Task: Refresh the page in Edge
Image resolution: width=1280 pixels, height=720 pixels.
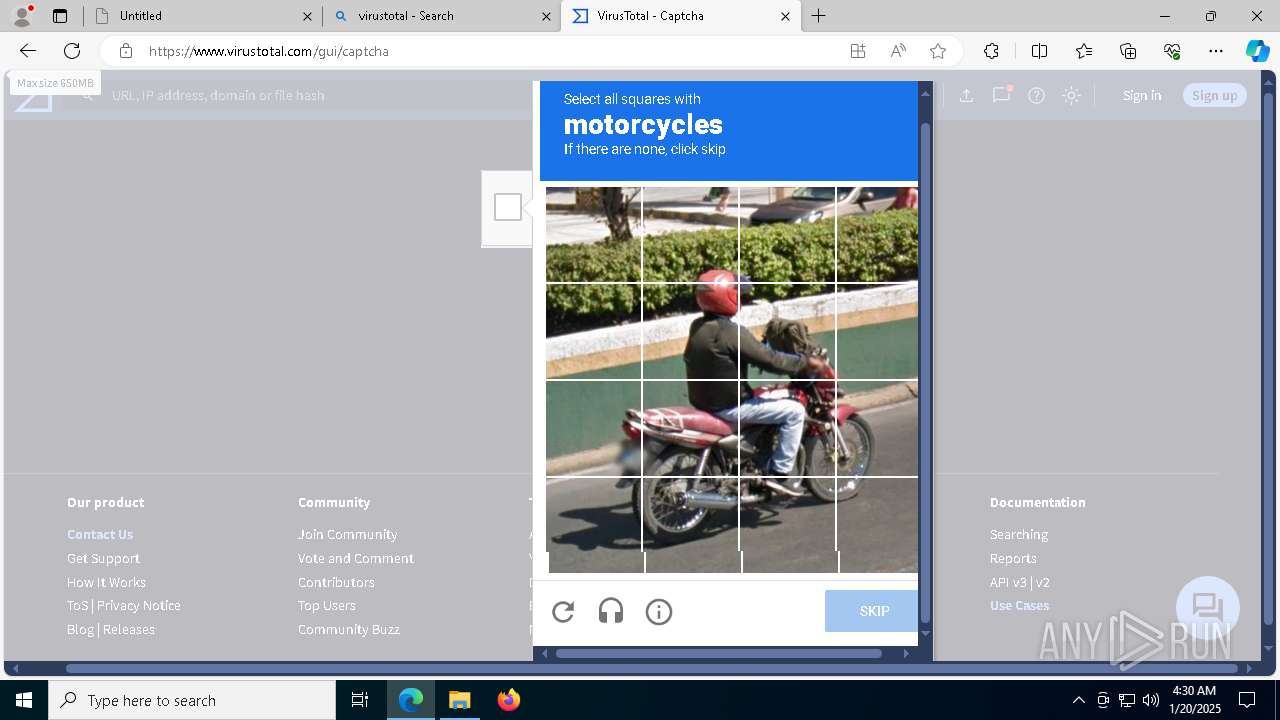Action: [72, 51]
